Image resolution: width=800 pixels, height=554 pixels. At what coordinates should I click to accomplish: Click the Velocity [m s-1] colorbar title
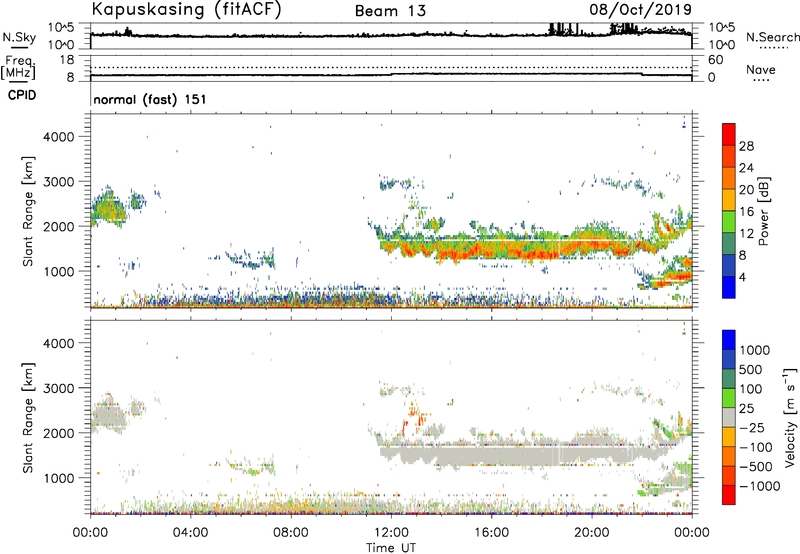pyautogui.click(x=790, y=417)
